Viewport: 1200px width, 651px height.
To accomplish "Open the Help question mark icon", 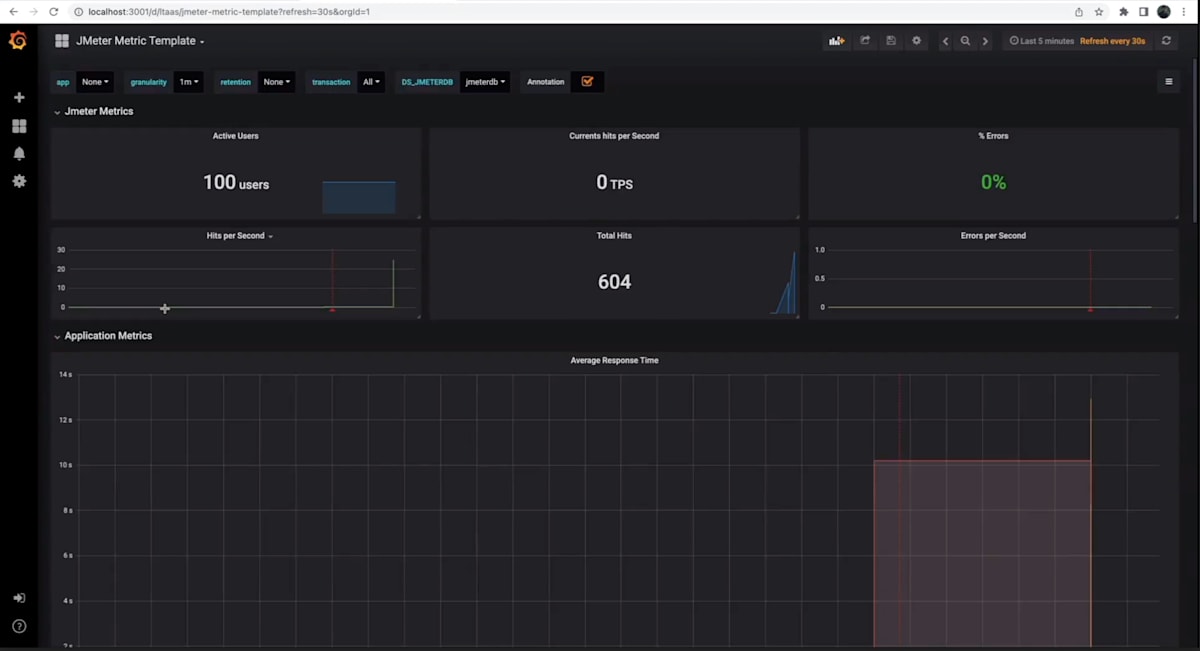I will (x=18, y=626).
